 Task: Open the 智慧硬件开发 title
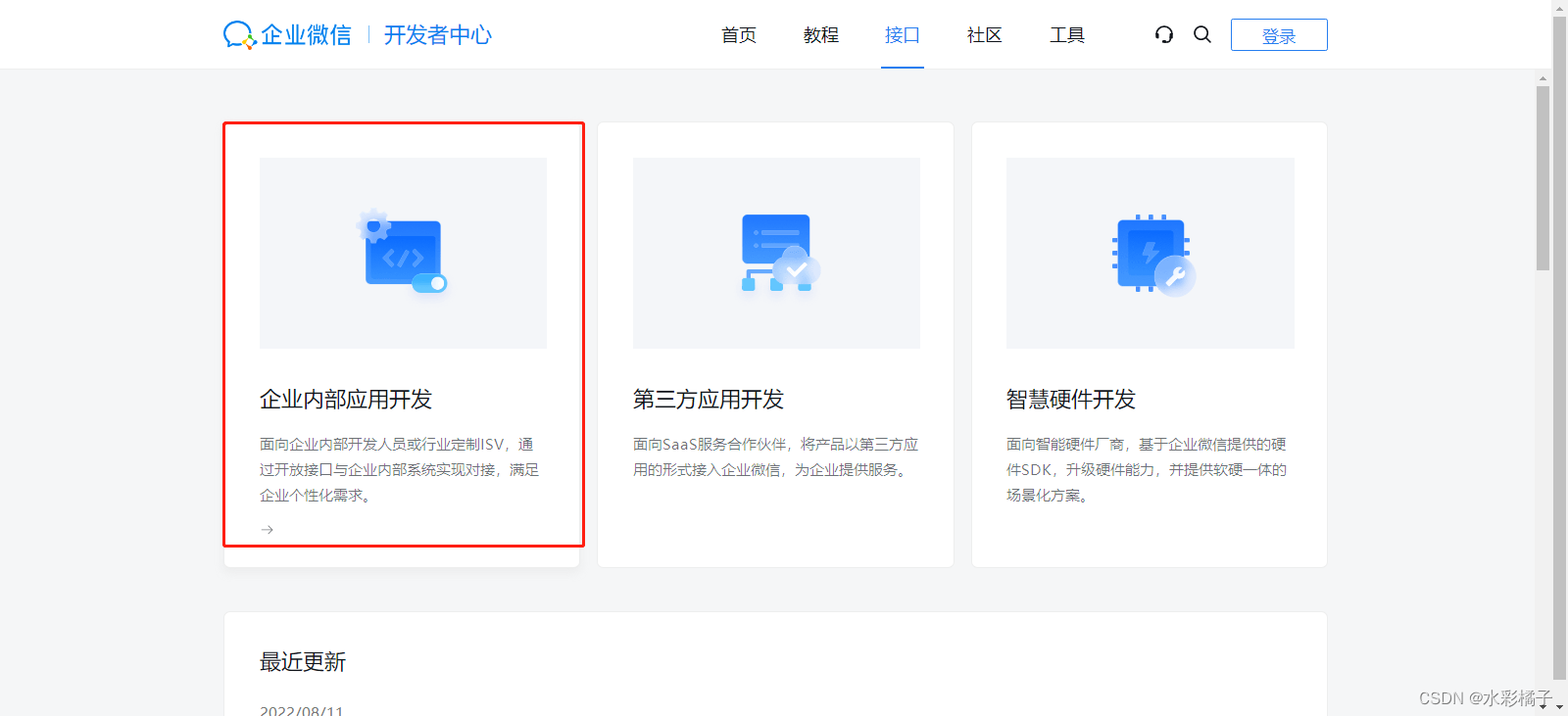pos(1071,400)
